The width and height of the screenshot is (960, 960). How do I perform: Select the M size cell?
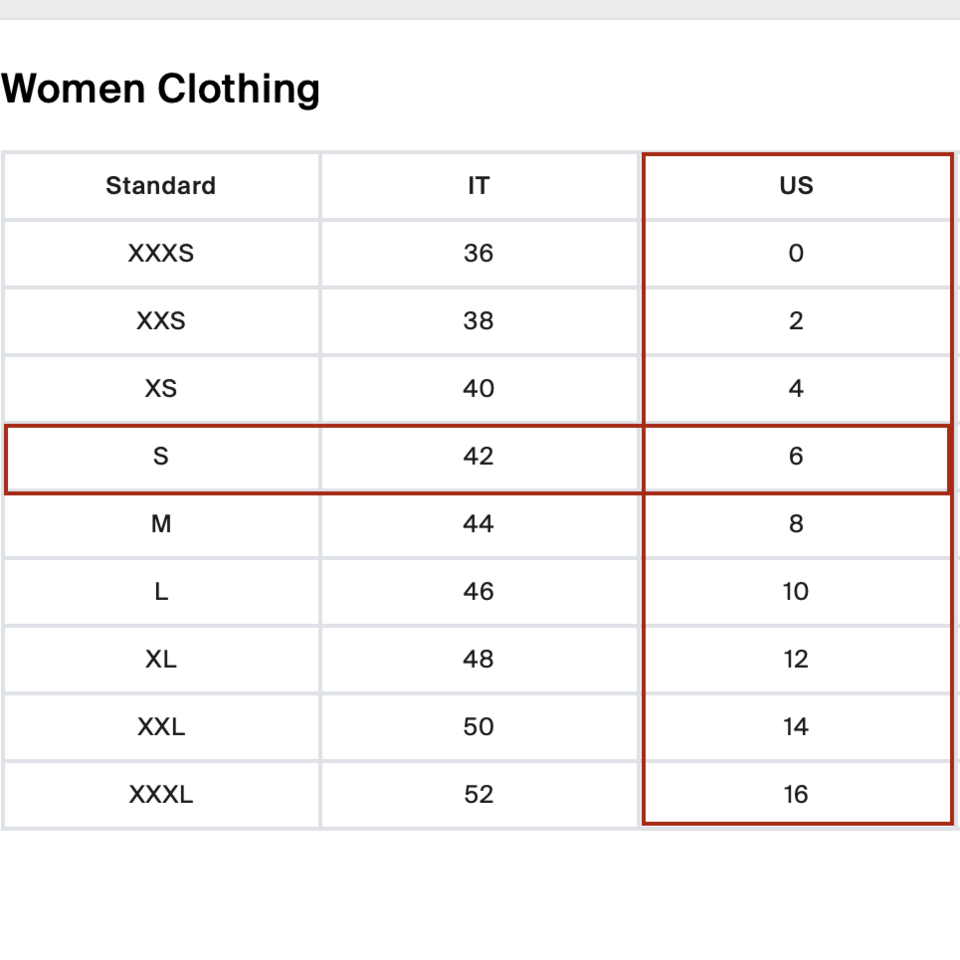(161, 524)
